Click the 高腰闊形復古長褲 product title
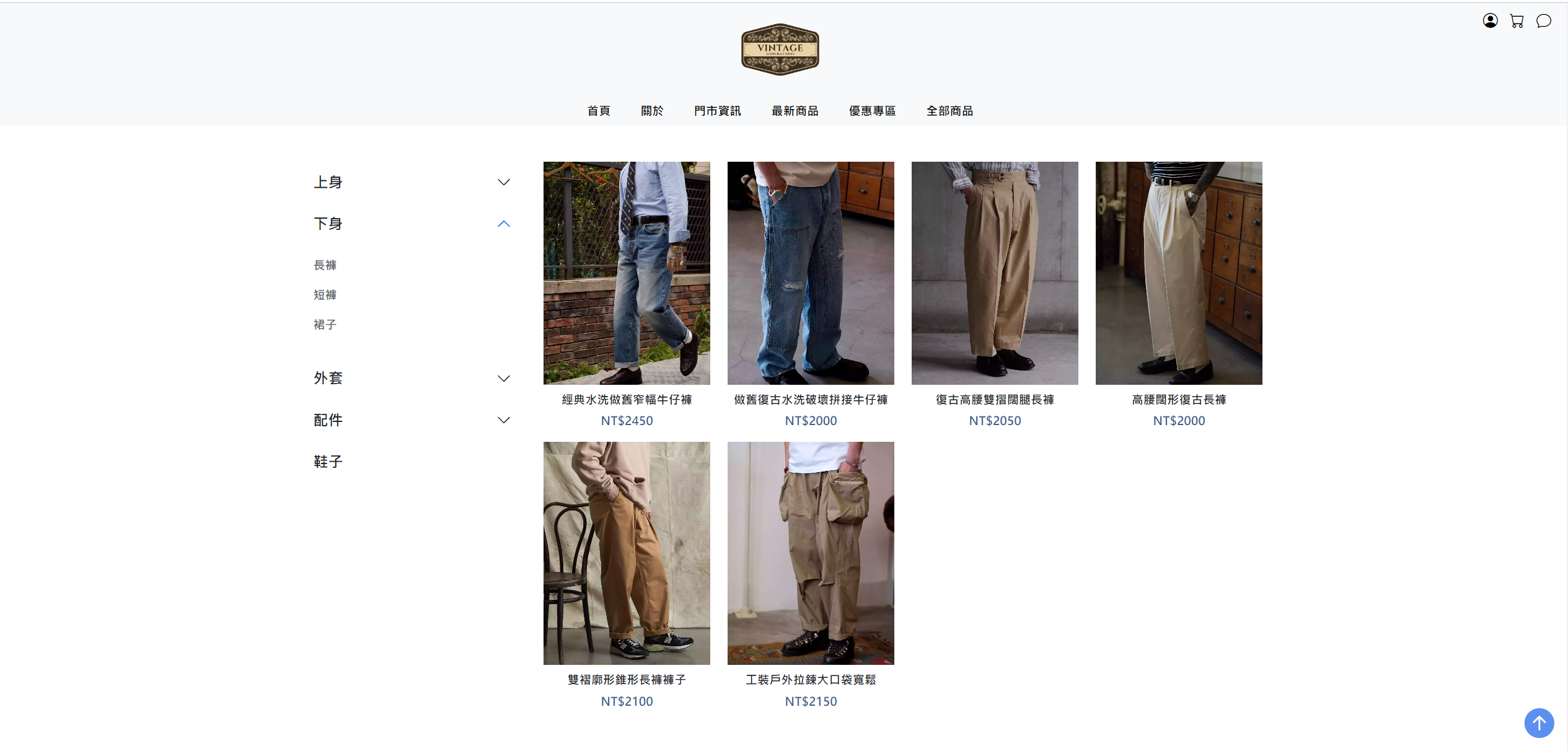The image size is (1568, 751). (1179, 400)
